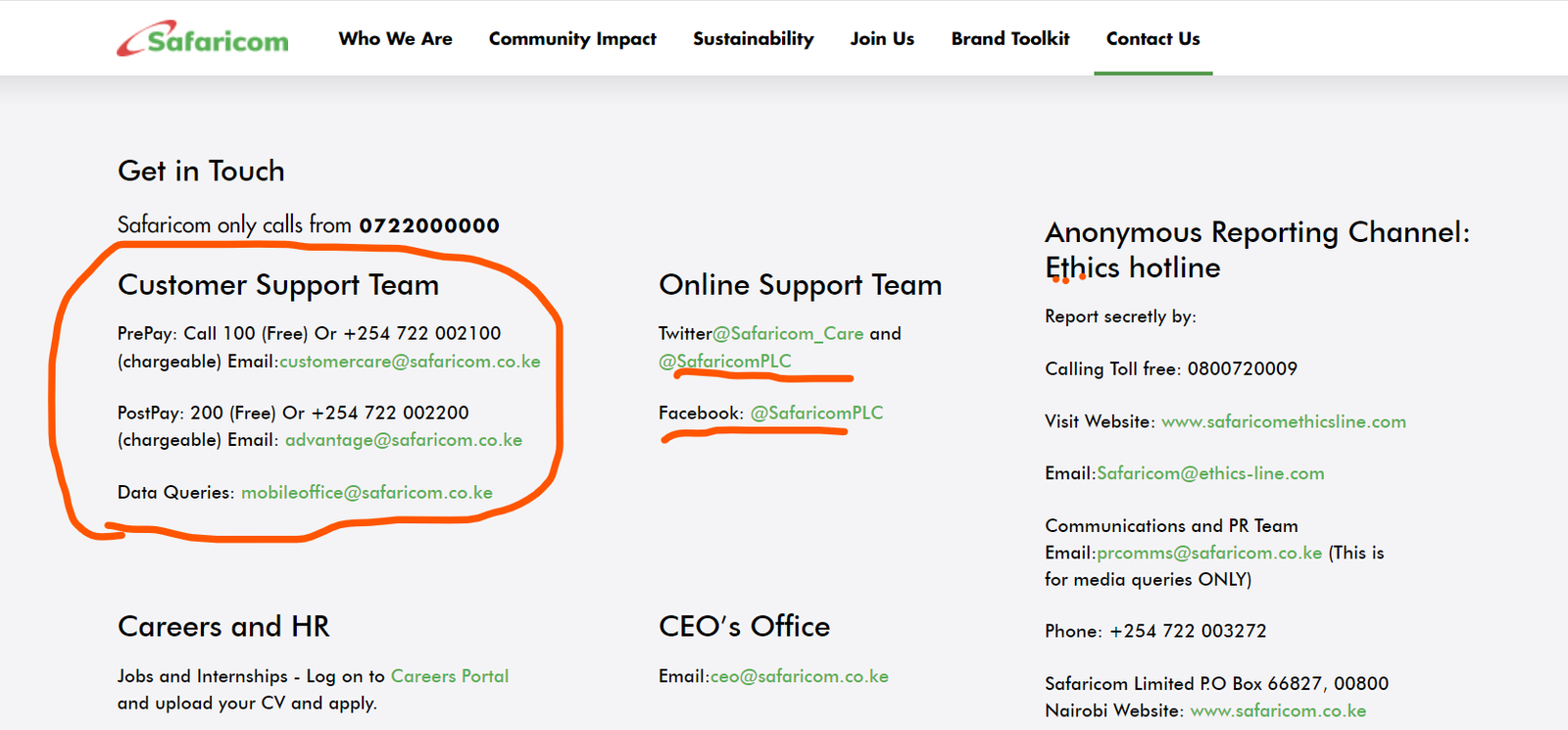Open the Join Us menu item

coord(882,38)
